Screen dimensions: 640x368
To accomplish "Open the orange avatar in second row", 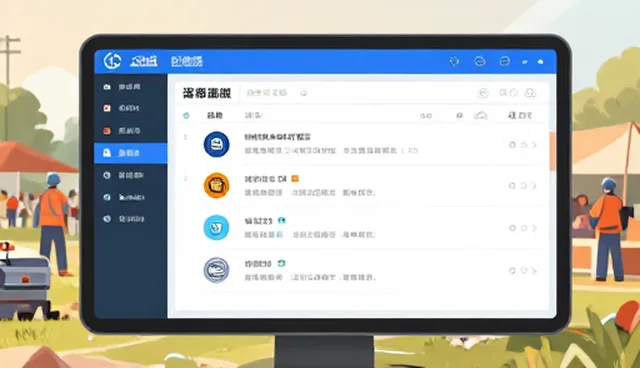I will pyautogui.click(x=216, y=186).
